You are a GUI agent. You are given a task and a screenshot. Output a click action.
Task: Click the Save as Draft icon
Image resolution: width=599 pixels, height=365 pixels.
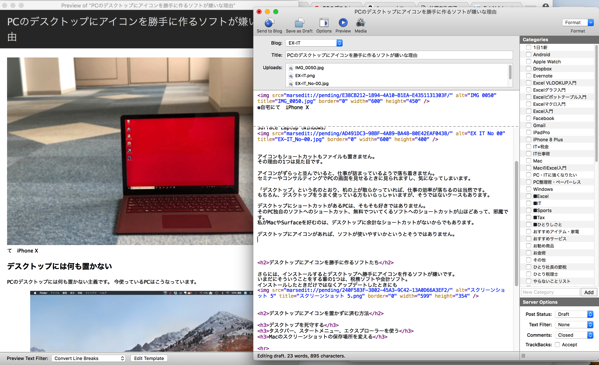tap(299, 23)
